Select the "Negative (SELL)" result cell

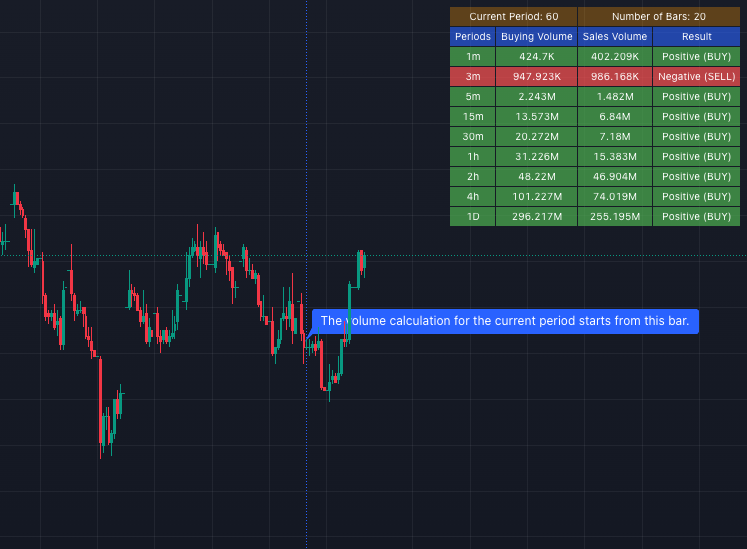coord(696,76)
